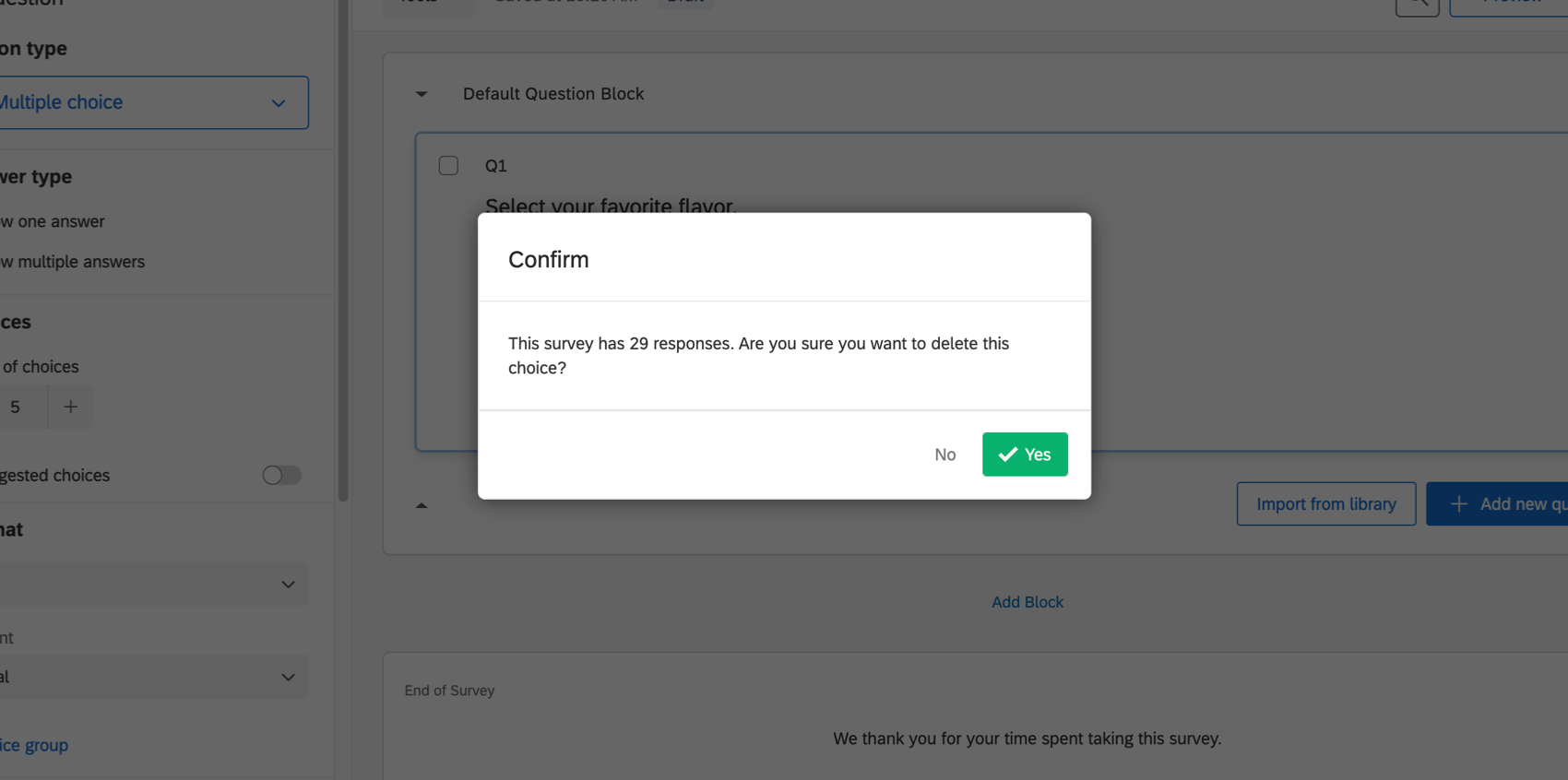The height and width of the screenshot is (780, 1568).
Task: Click No to cancel choice deletion
Action: tap(944, 454)
